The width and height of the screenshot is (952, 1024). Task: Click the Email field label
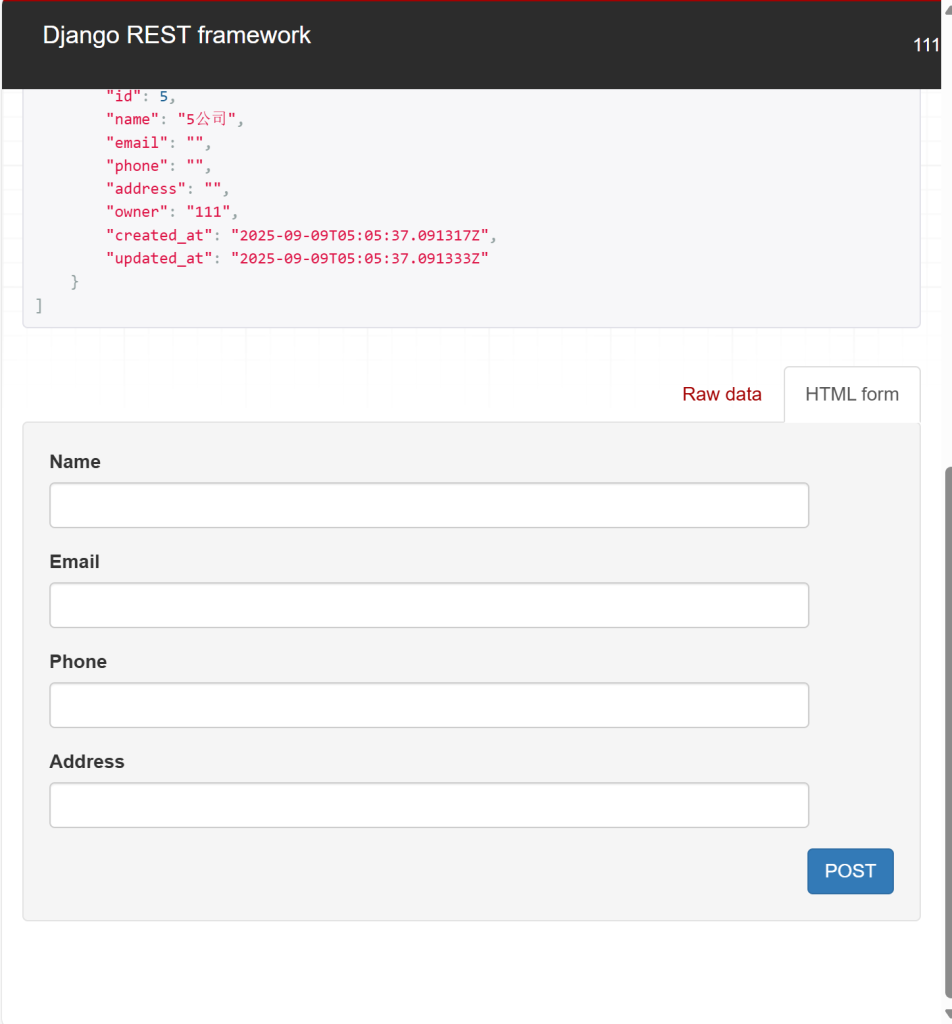[x=74, y=562]
